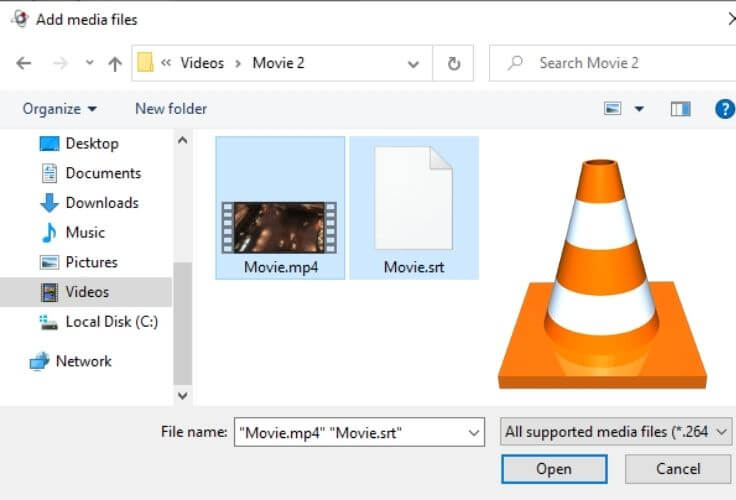Open the Help question mark icon
This screenshot has height=500, width=736.
[x=724, y=109]
